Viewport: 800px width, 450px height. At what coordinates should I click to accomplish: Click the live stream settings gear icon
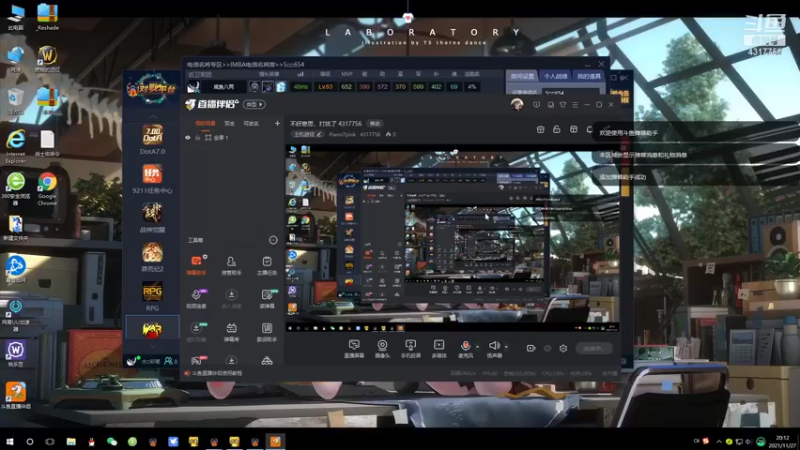tap(563, 348)
